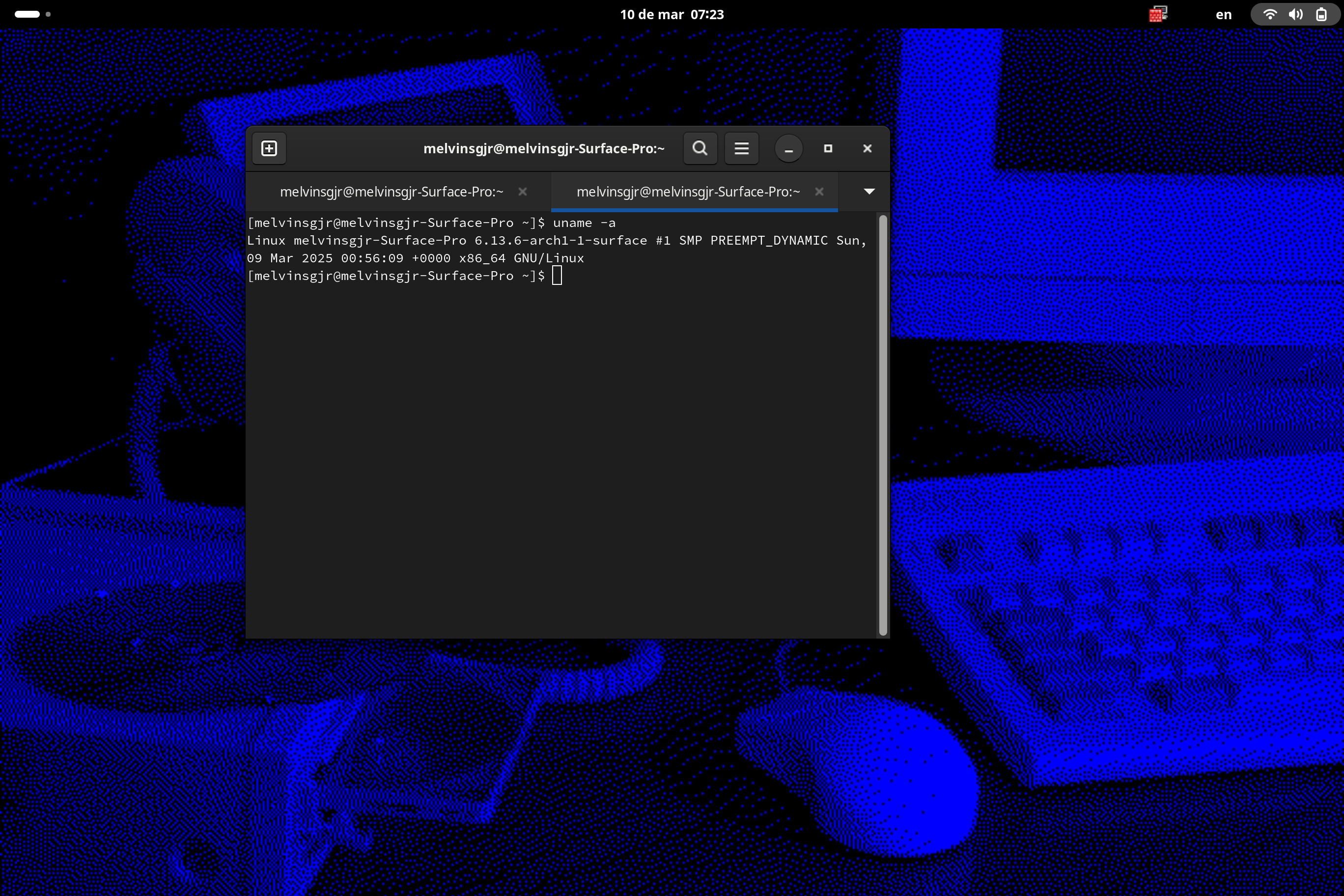Close the terminal window
The width and height of the screenshot is (1344, 896).
867,148
